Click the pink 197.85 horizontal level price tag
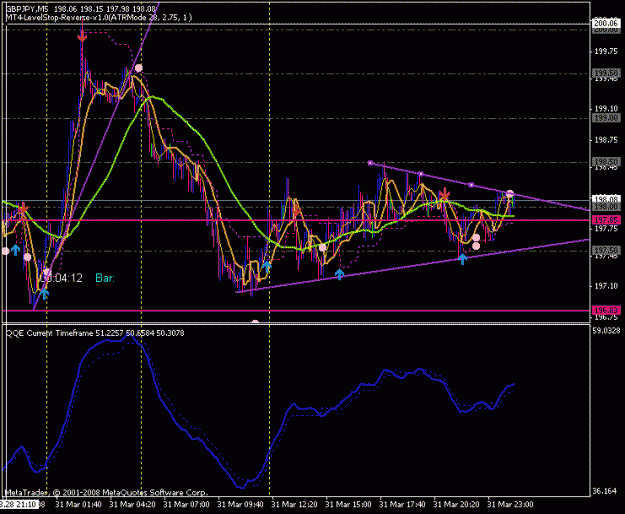 tap(606, 220)
